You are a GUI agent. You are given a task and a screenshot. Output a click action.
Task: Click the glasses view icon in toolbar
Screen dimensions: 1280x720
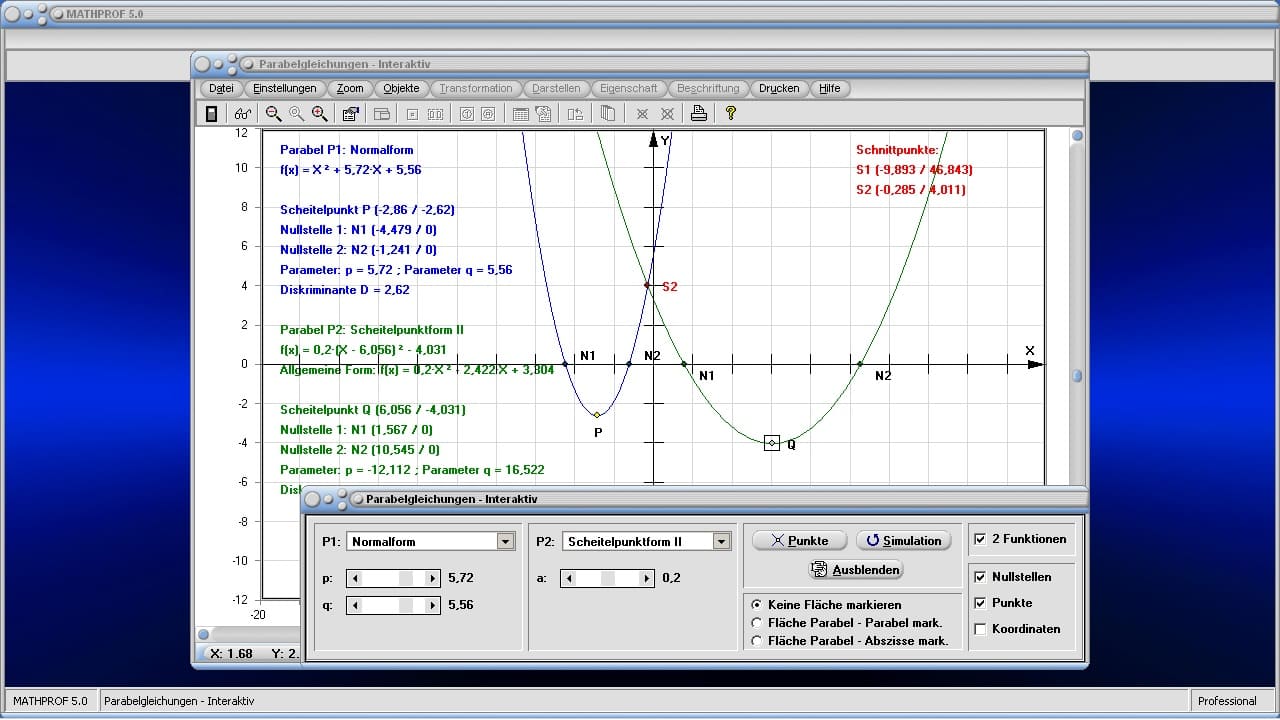(242, 114)
